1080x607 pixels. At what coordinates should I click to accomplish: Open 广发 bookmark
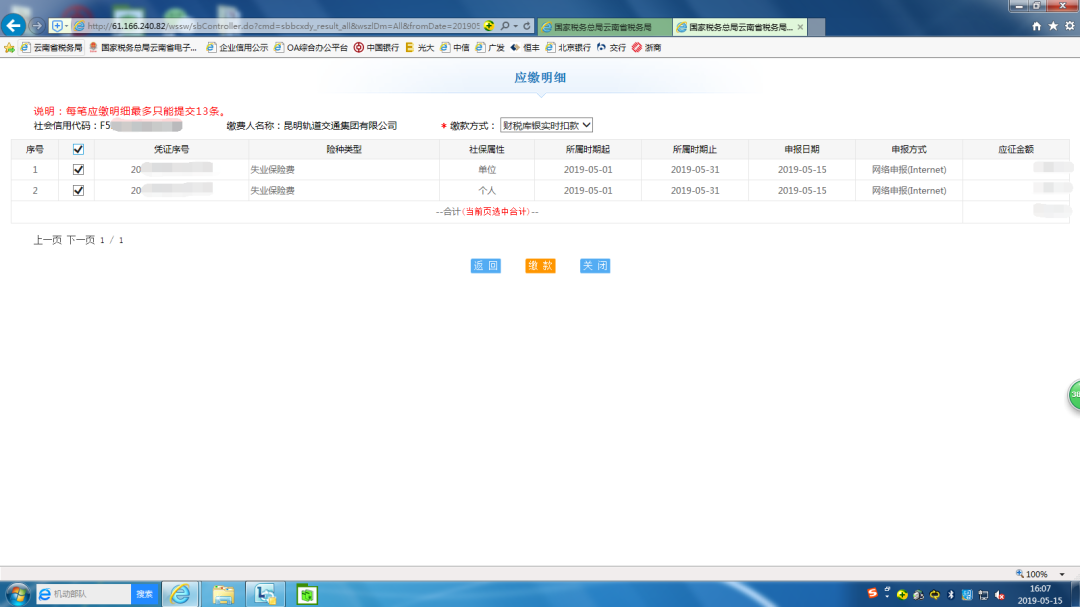coord(490,48)
